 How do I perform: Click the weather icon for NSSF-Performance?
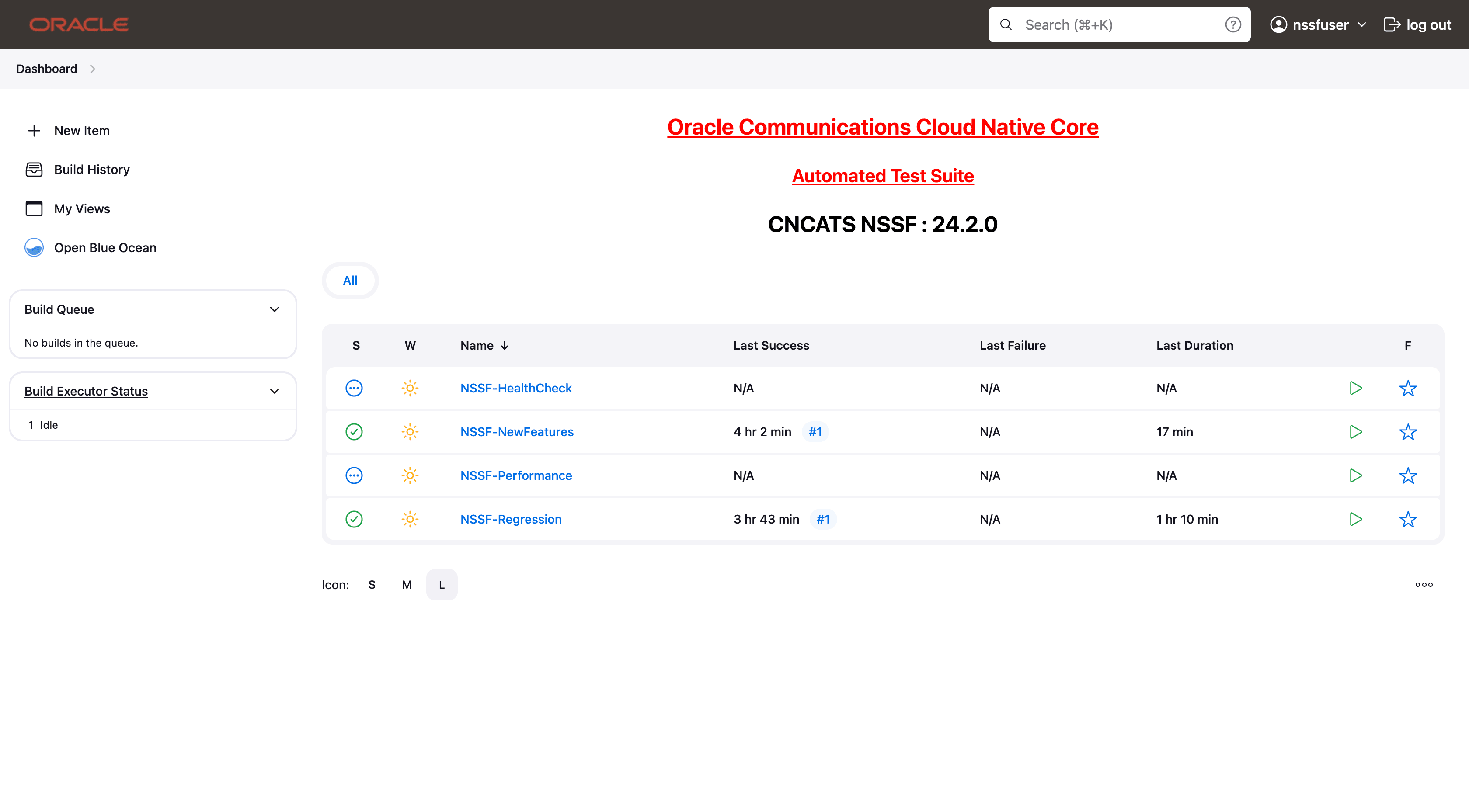pyautogui.click(x=411, y=475)
